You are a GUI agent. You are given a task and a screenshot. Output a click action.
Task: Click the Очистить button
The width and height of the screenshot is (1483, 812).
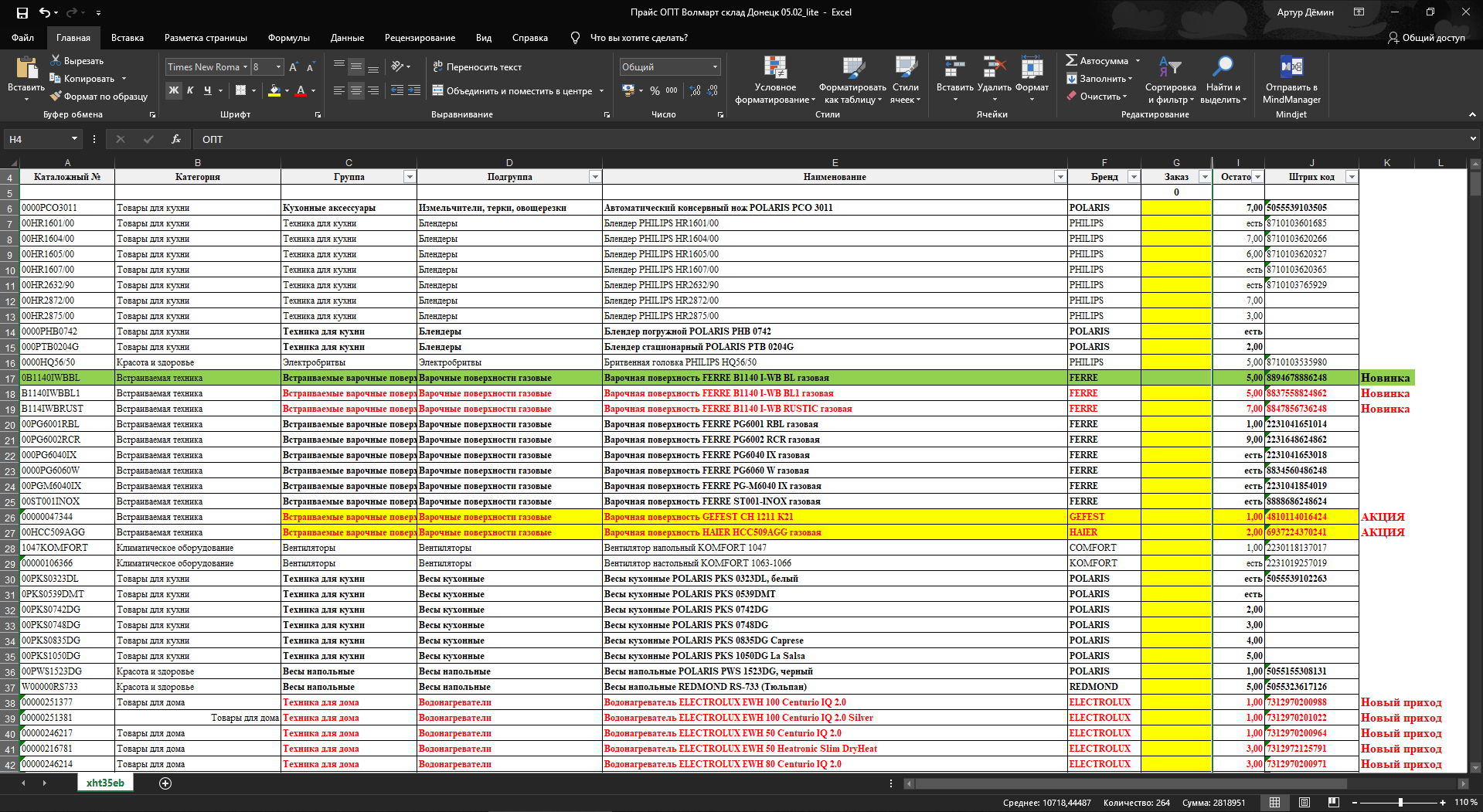tap(1097, 96)
